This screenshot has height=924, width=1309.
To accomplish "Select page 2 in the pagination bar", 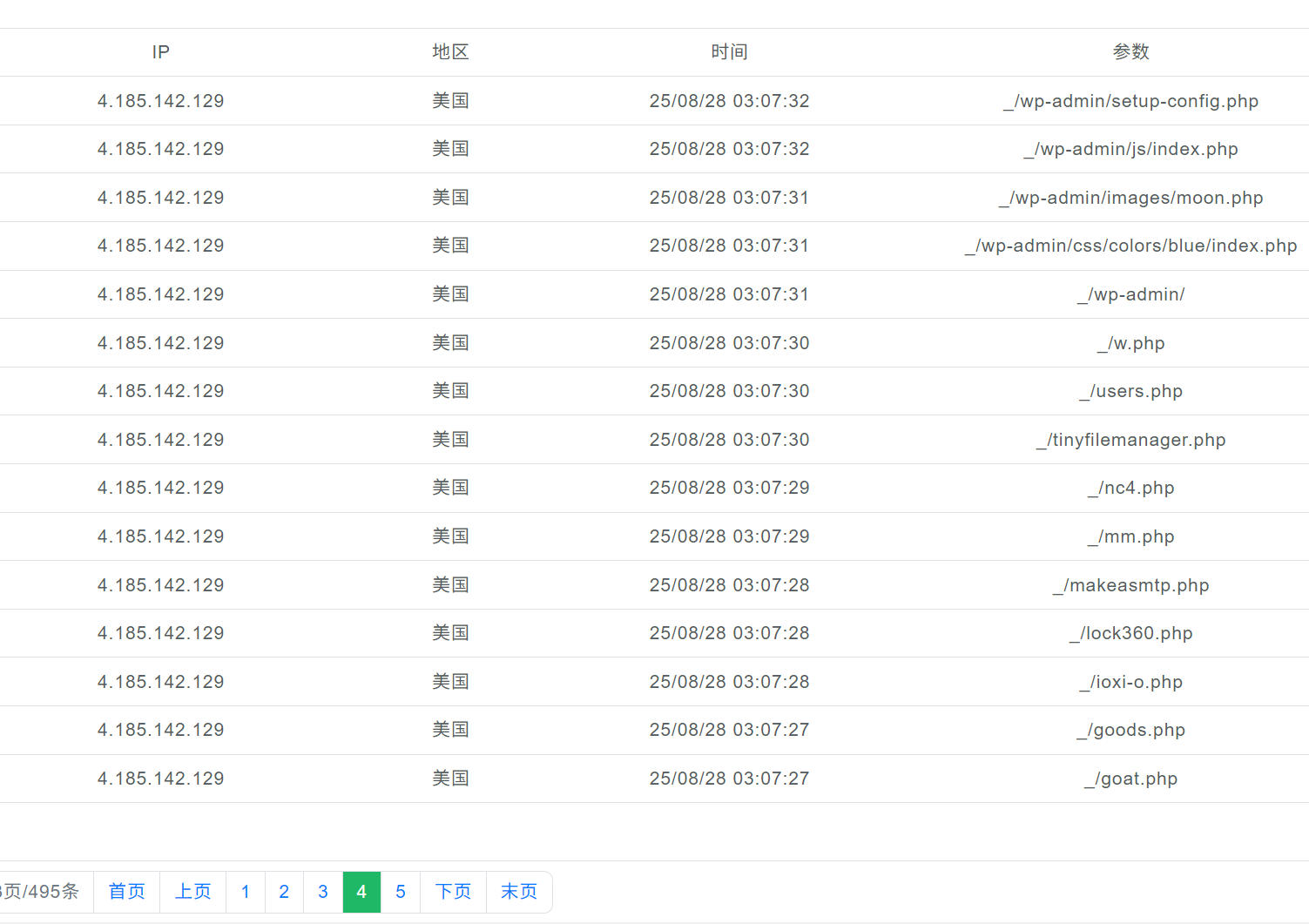I will point(284,892).
